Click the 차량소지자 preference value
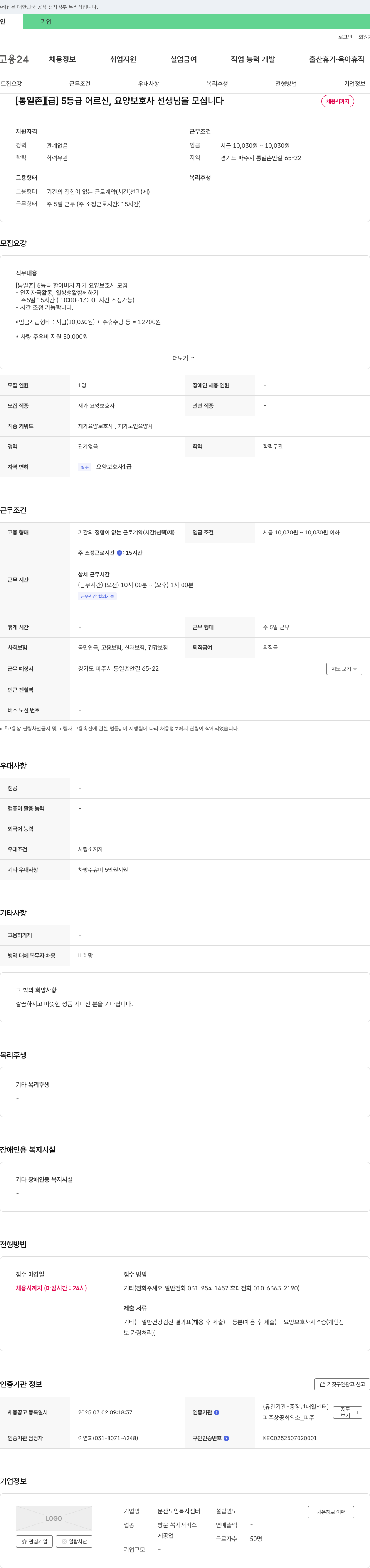 pyautogui.click(x=90, y=849)
